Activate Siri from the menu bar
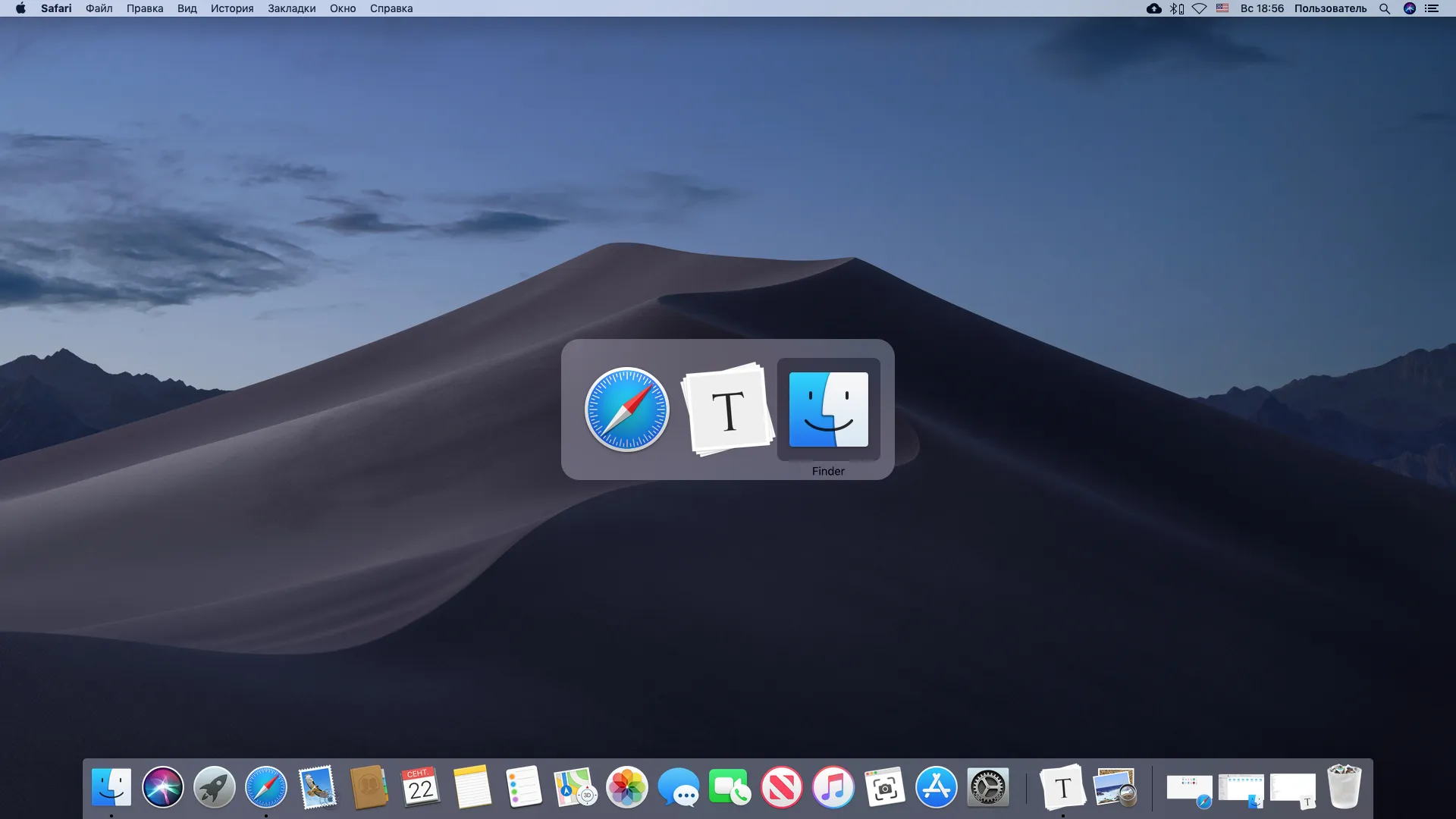This screenshot has width=1456, height=819. (1410, 8)
